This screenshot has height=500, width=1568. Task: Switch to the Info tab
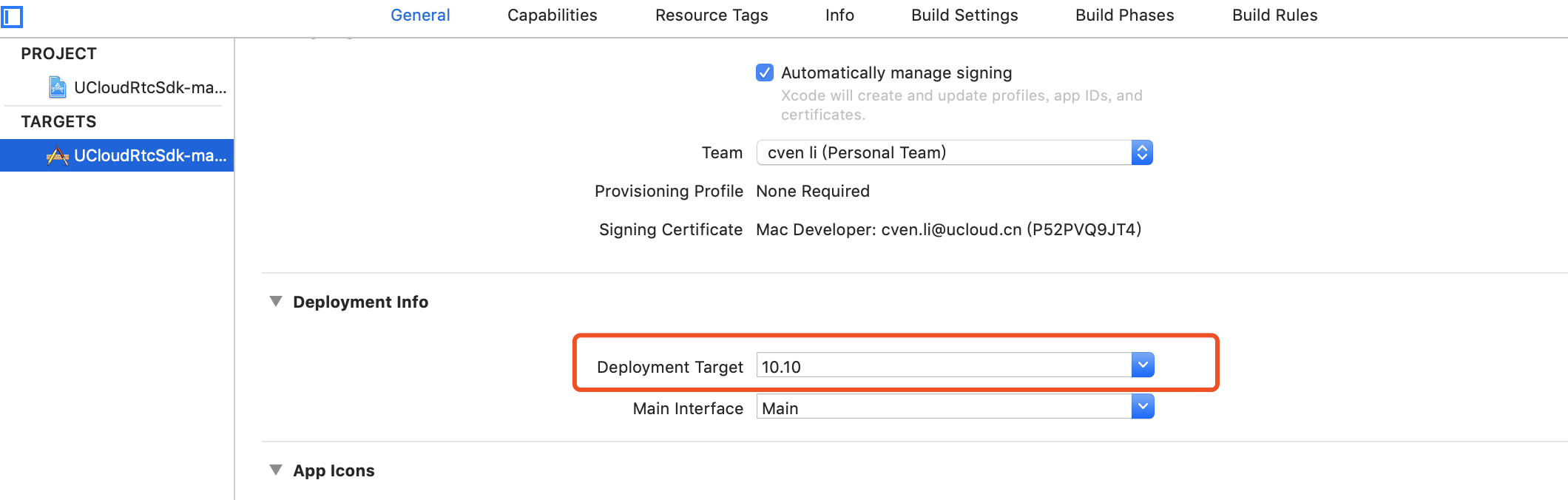pos(839,16)
